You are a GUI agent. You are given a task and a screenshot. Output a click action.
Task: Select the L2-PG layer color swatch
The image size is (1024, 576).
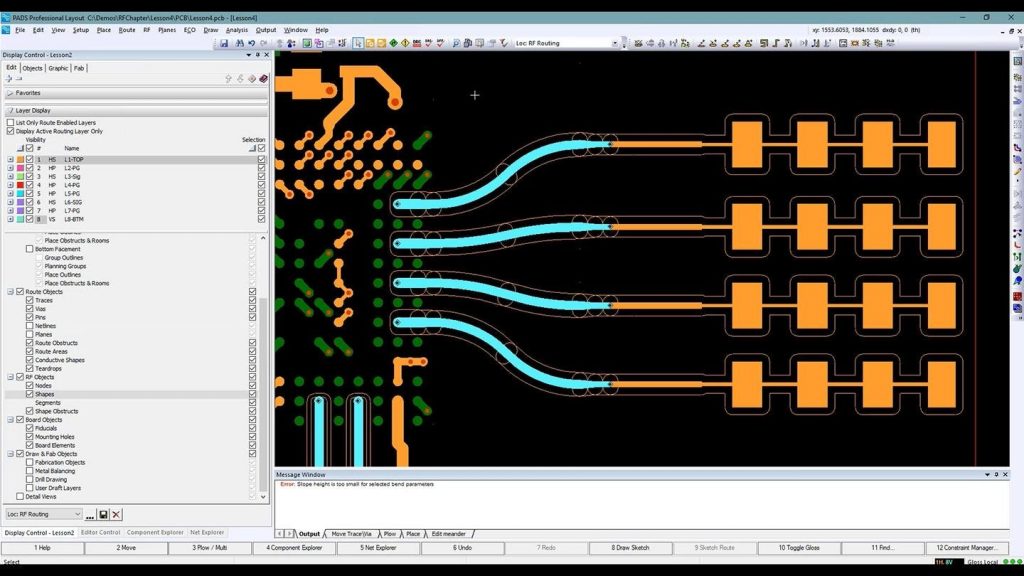pyautogui.click(x=21, y=168)
